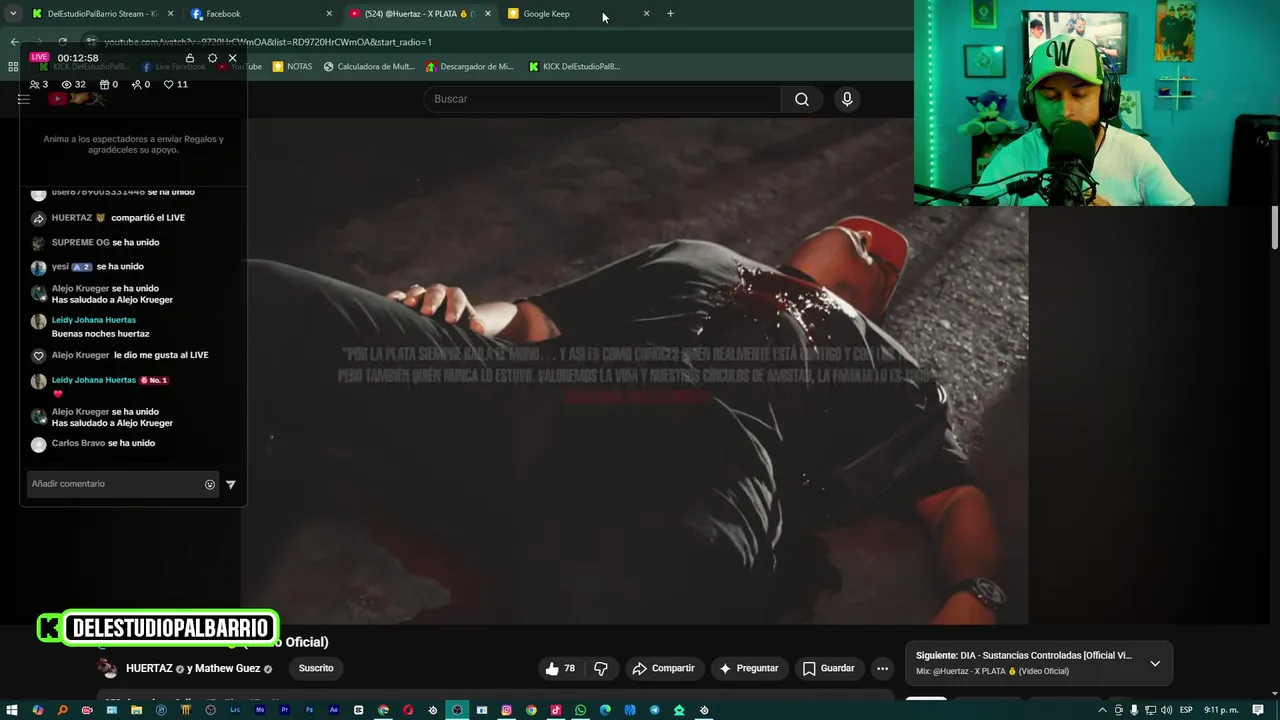
Task: Show hidden system tray icons chevron
Action: (1102, 710)
